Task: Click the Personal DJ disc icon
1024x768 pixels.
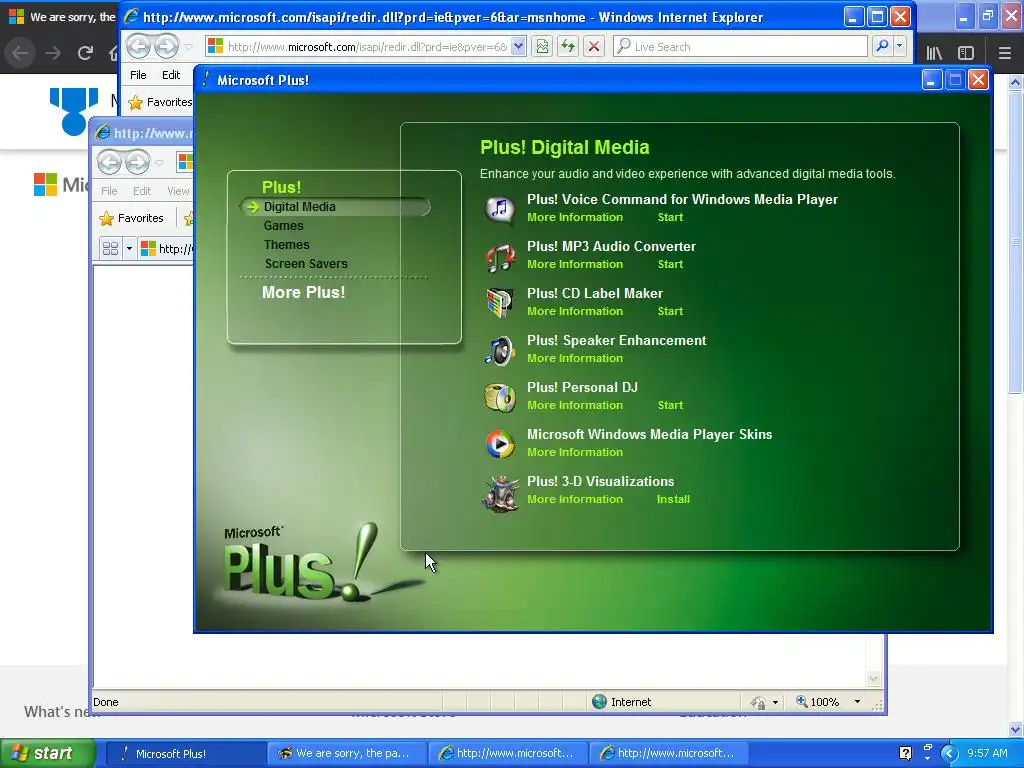Action: tap(500, 397)
